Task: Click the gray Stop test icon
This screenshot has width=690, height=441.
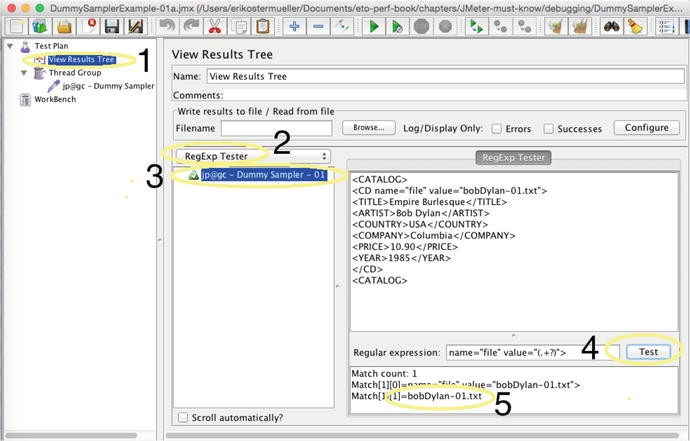Action: 421,26
